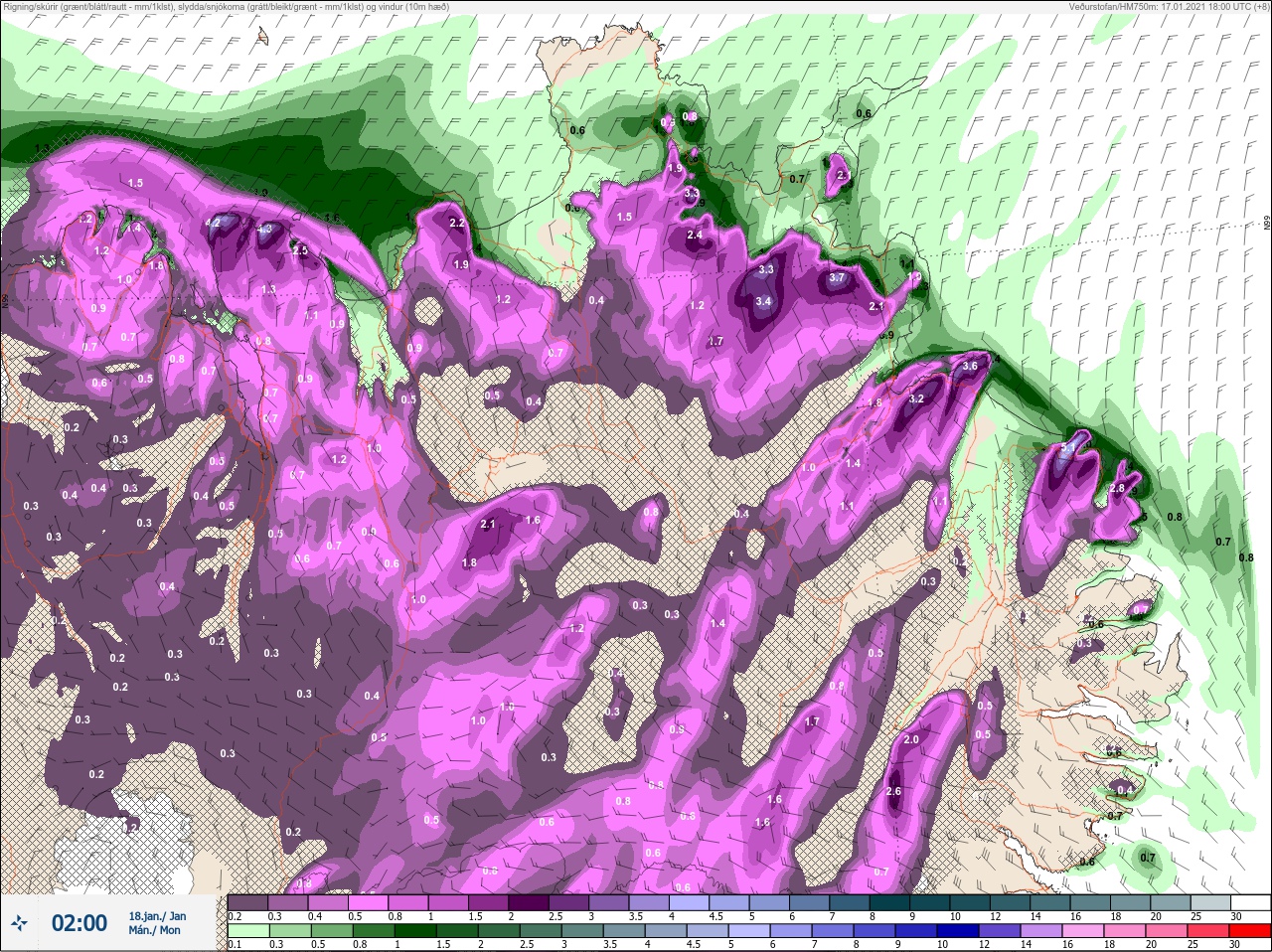Click the '18.jan./ Jan' date text
Viewport: 1272px width, 952px height.
[x=157, y=915]
